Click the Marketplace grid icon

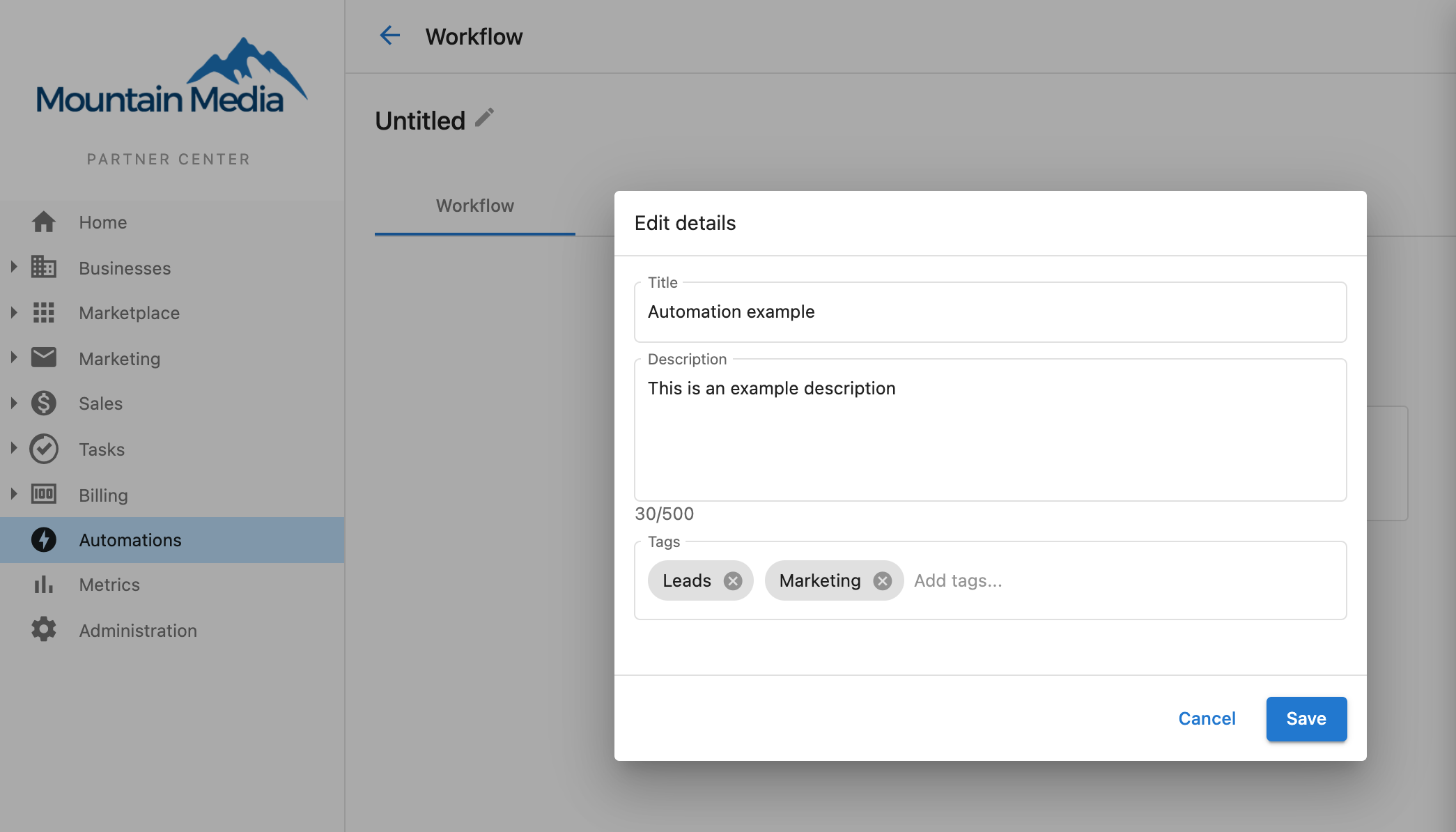pos(43,313)
